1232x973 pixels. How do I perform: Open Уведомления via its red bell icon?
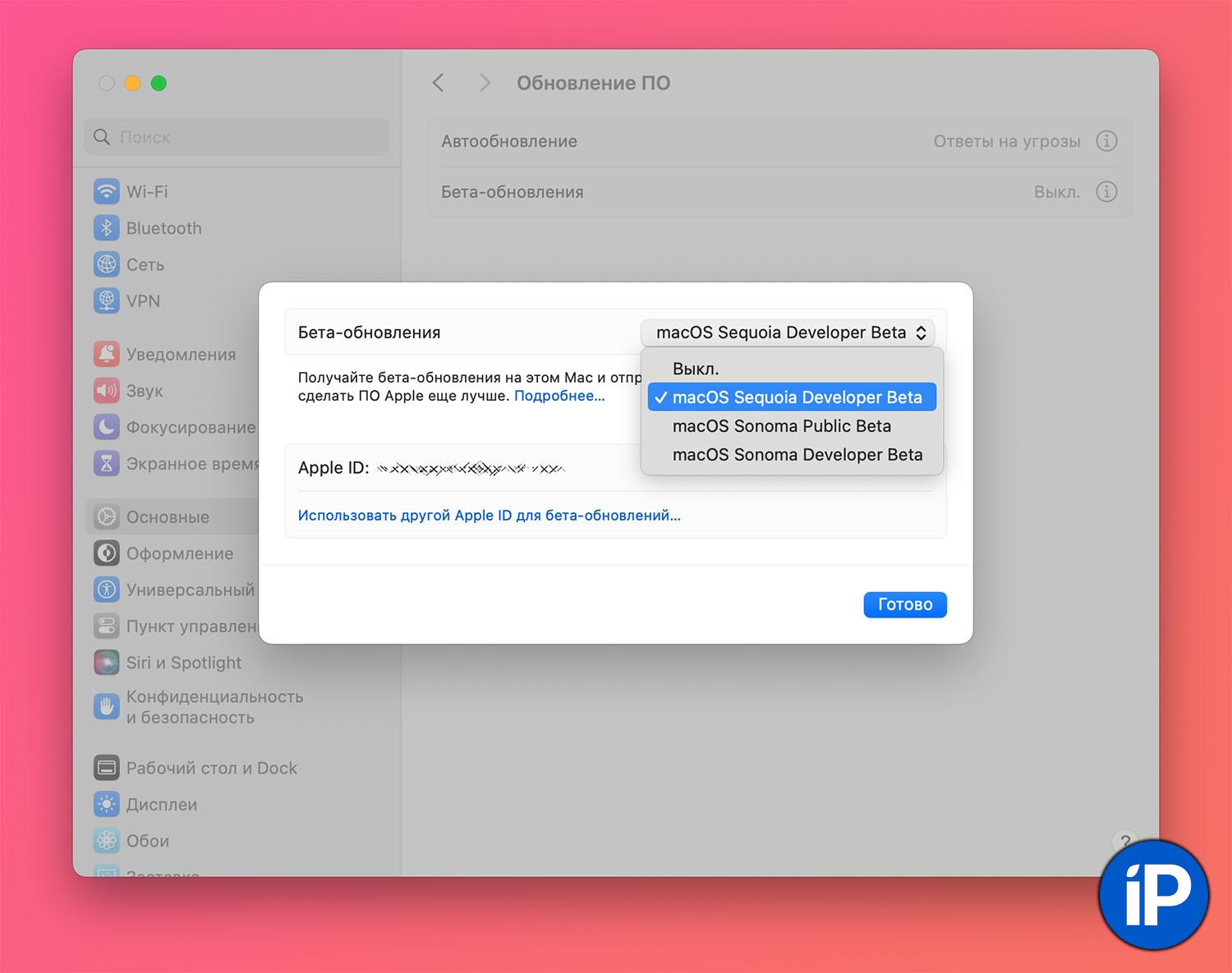point(106,355)
